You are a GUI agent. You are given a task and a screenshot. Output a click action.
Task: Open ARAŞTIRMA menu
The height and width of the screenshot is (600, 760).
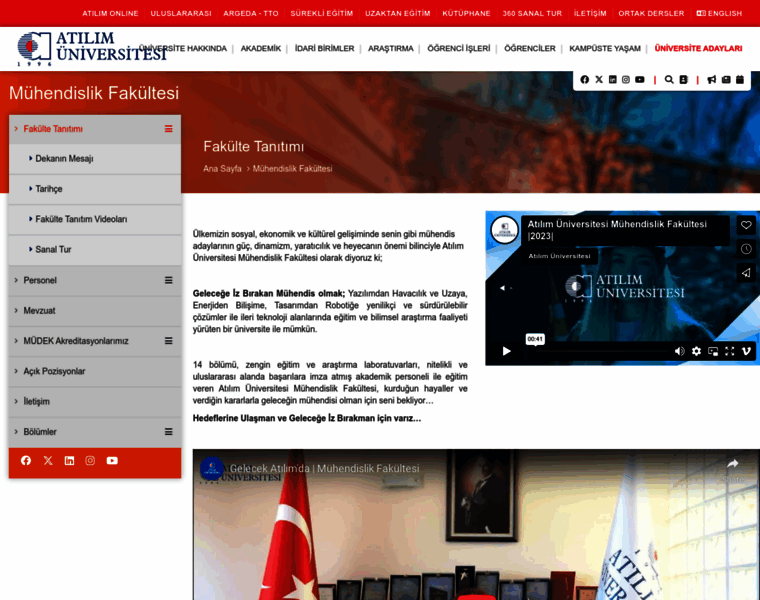tap(391, 48)
